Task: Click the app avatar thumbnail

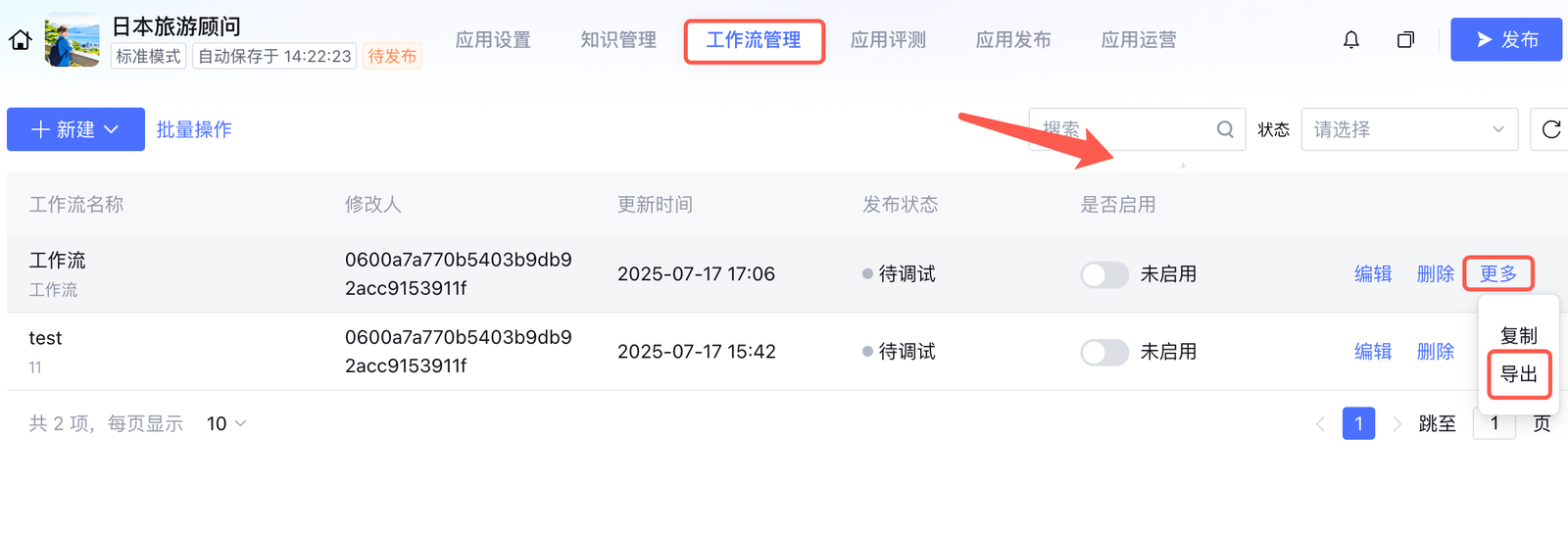Action: (73, 40)
